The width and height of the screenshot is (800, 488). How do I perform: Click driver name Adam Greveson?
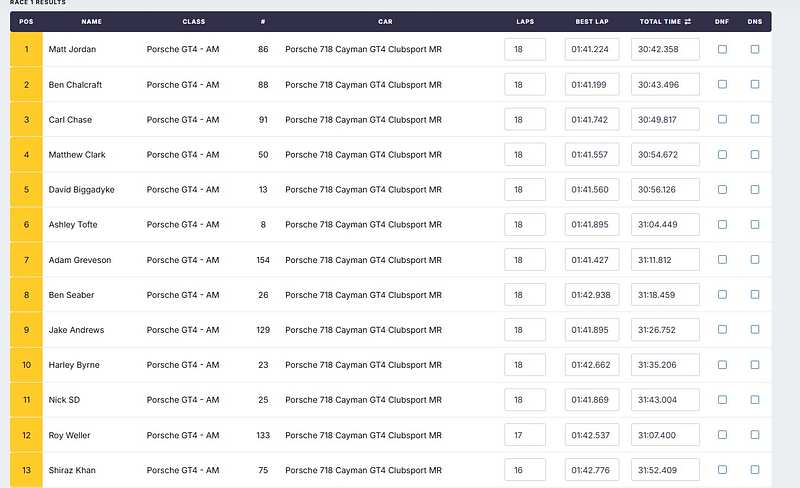tap(80, 260)
